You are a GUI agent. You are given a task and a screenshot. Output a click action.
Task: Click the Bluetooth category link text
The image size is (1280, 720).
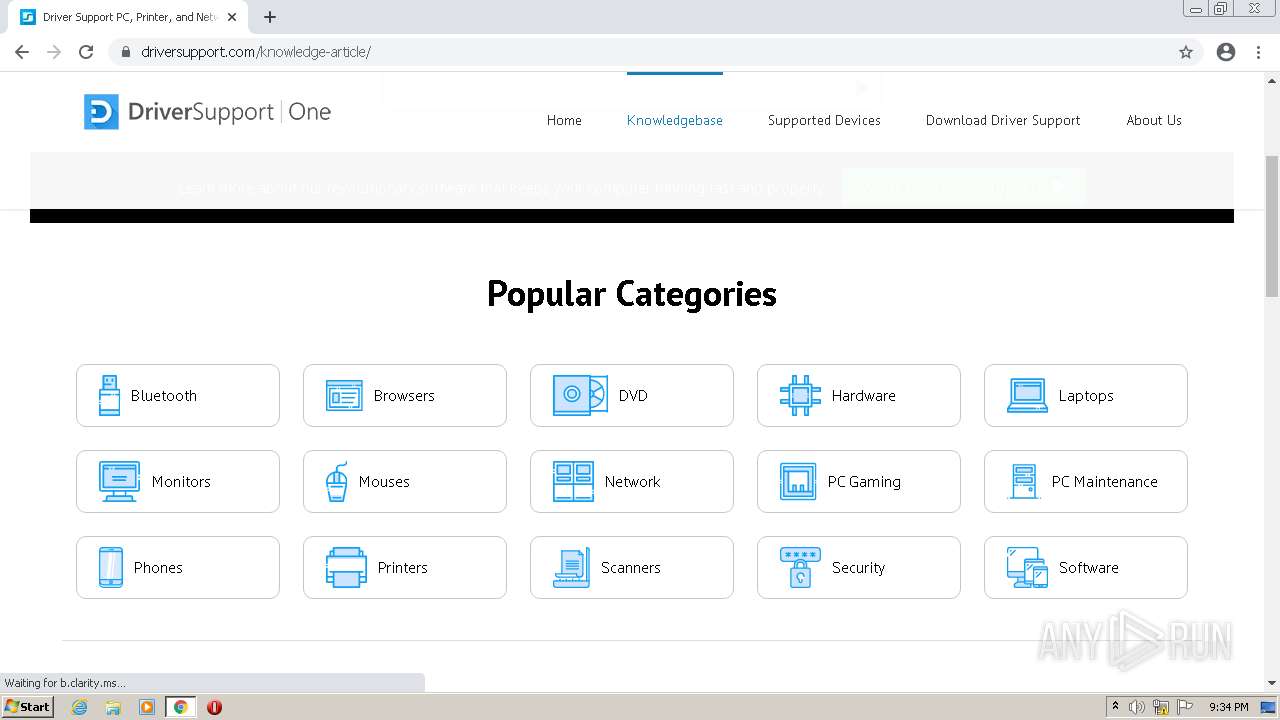(164, 396)
